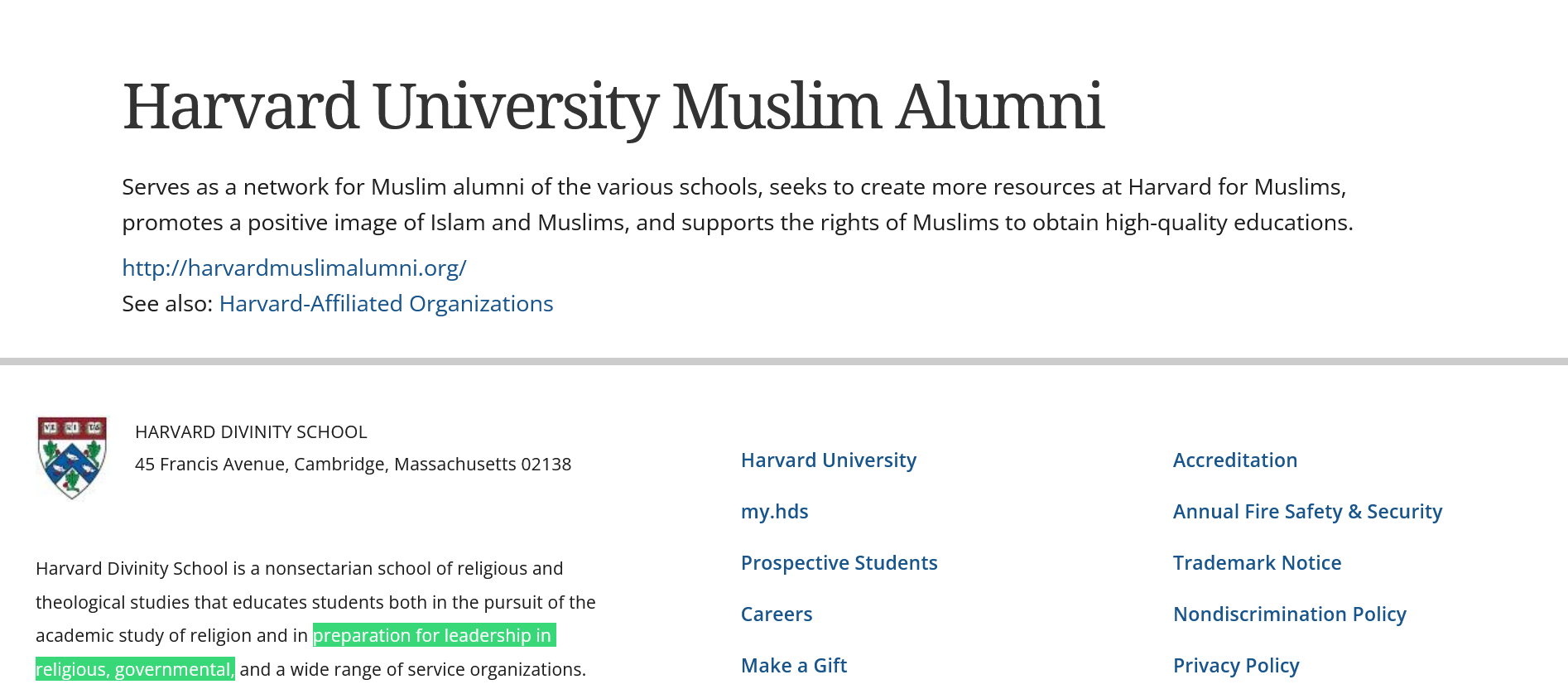The width and height of the screenshot is (1568, 689).
Task: Click the Harvard University Muslim Alumni heading
Action: click(x=613, y=107)
